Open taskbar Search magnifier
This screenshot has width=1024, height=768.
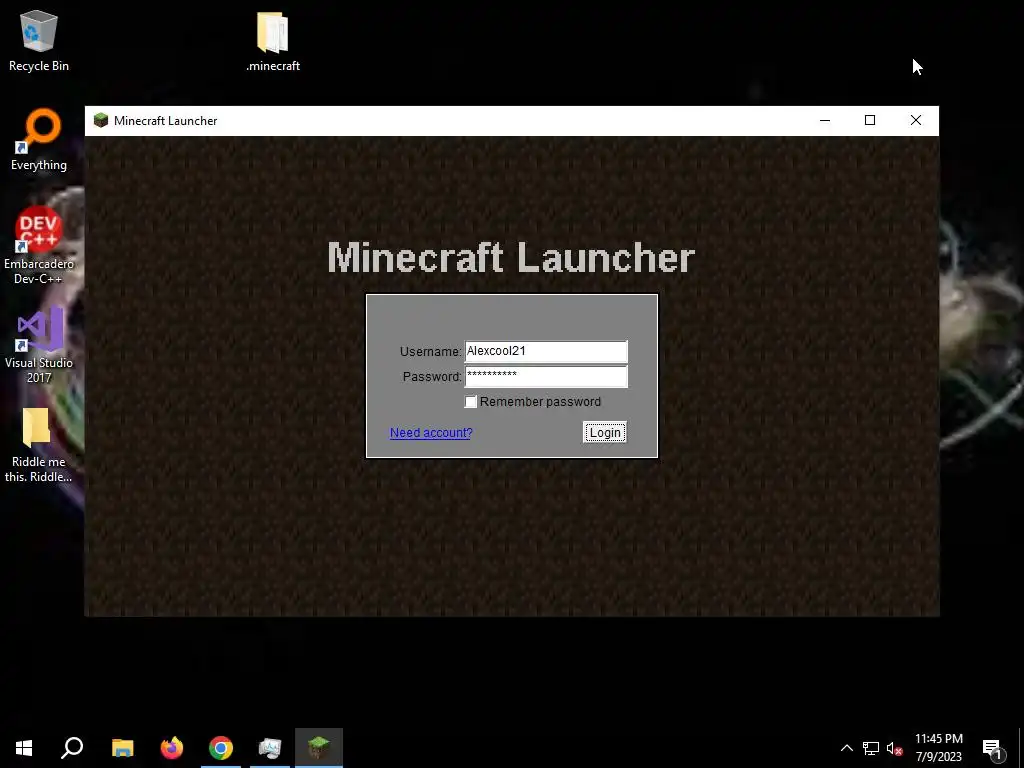pos(72,748)
